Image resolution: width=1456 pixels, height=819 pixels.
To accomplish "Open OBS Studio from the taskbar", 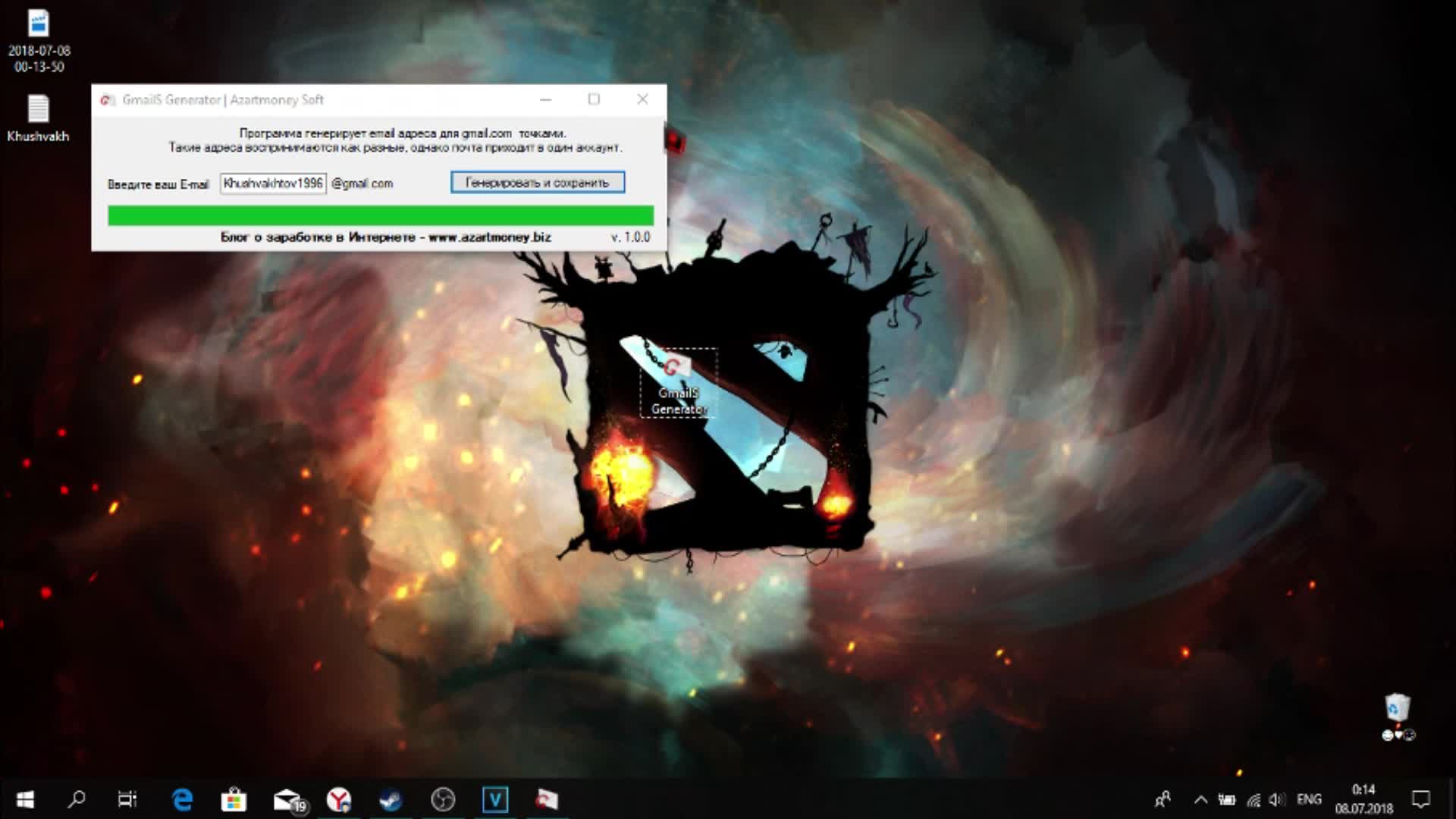I will 443,799.
